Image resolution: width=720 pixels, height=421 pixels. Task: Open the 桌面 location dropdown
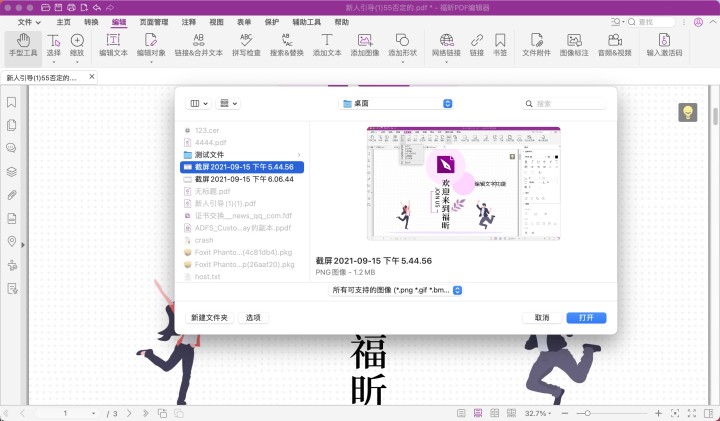point(396,103)
